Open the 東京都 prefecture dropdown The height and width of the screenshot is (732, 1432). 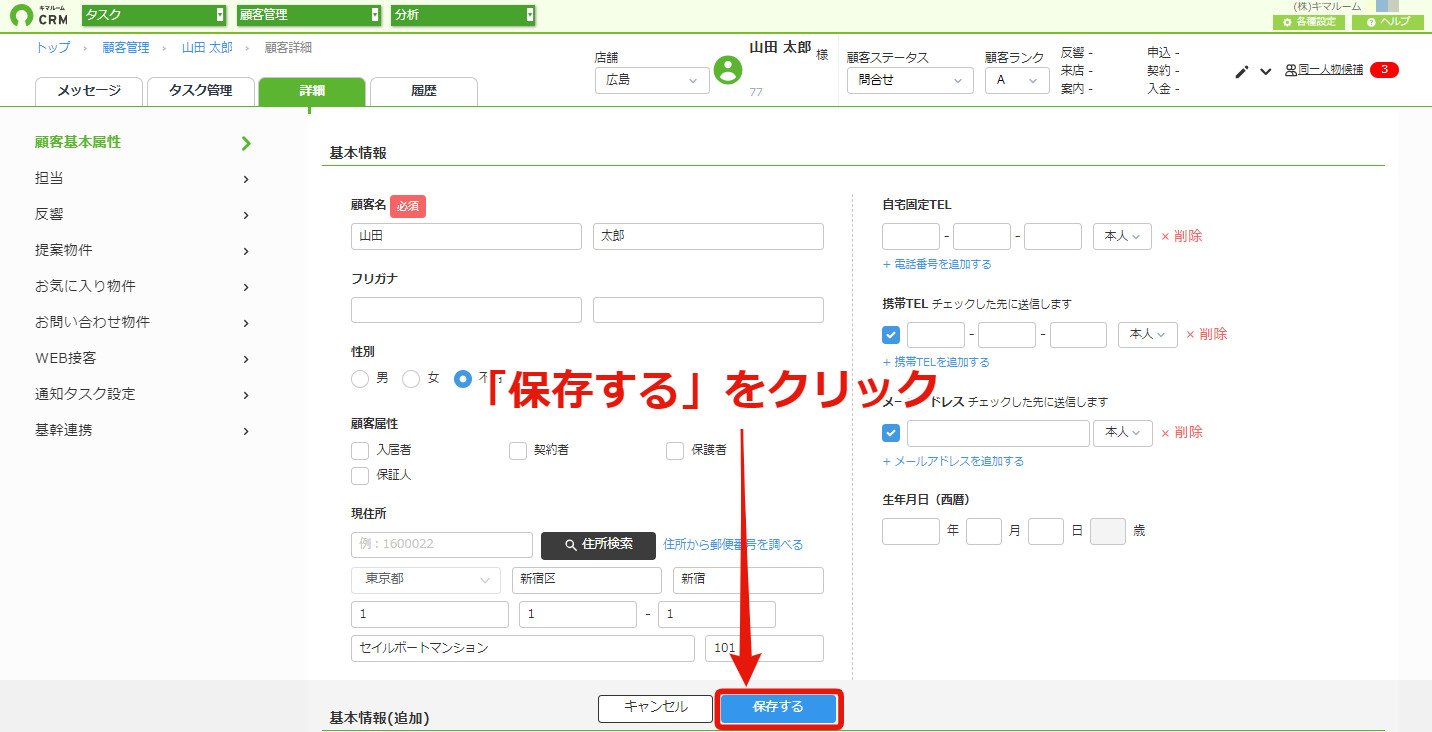pos(426,580)
